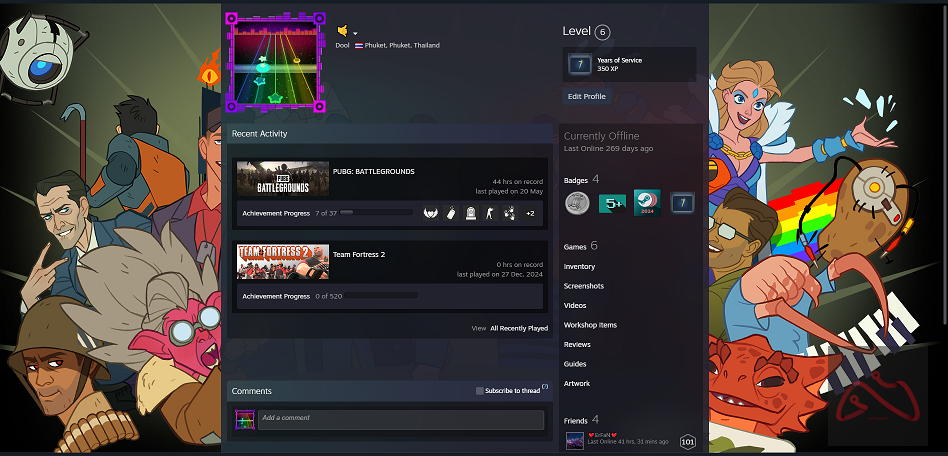This screenshot has width=948, height=456.
Task: Open the Years of Service badge in the Level panel
Action: coord(580,65)
